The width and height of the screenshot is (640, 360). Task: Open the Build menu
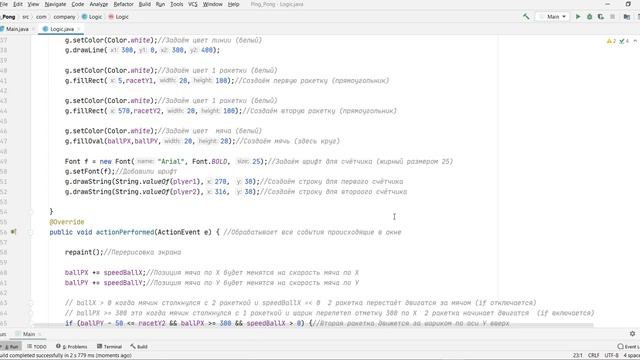click(x=144, y=4)
